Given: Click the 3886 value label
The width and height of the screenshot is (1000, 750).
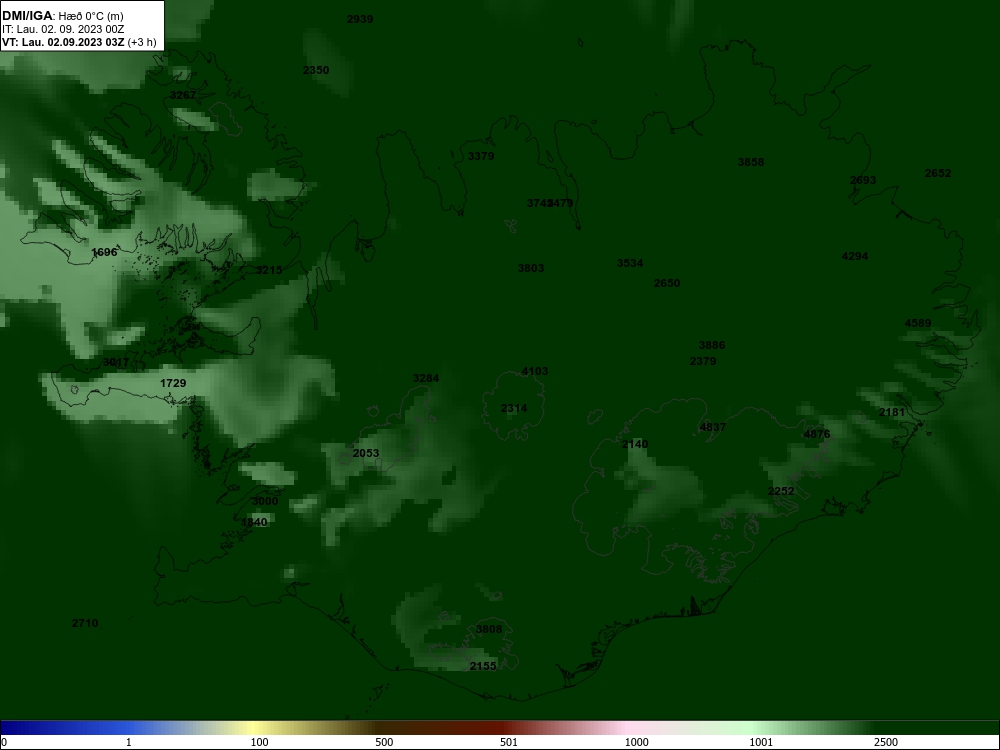Looking at the screenshot, I should 712,346.
